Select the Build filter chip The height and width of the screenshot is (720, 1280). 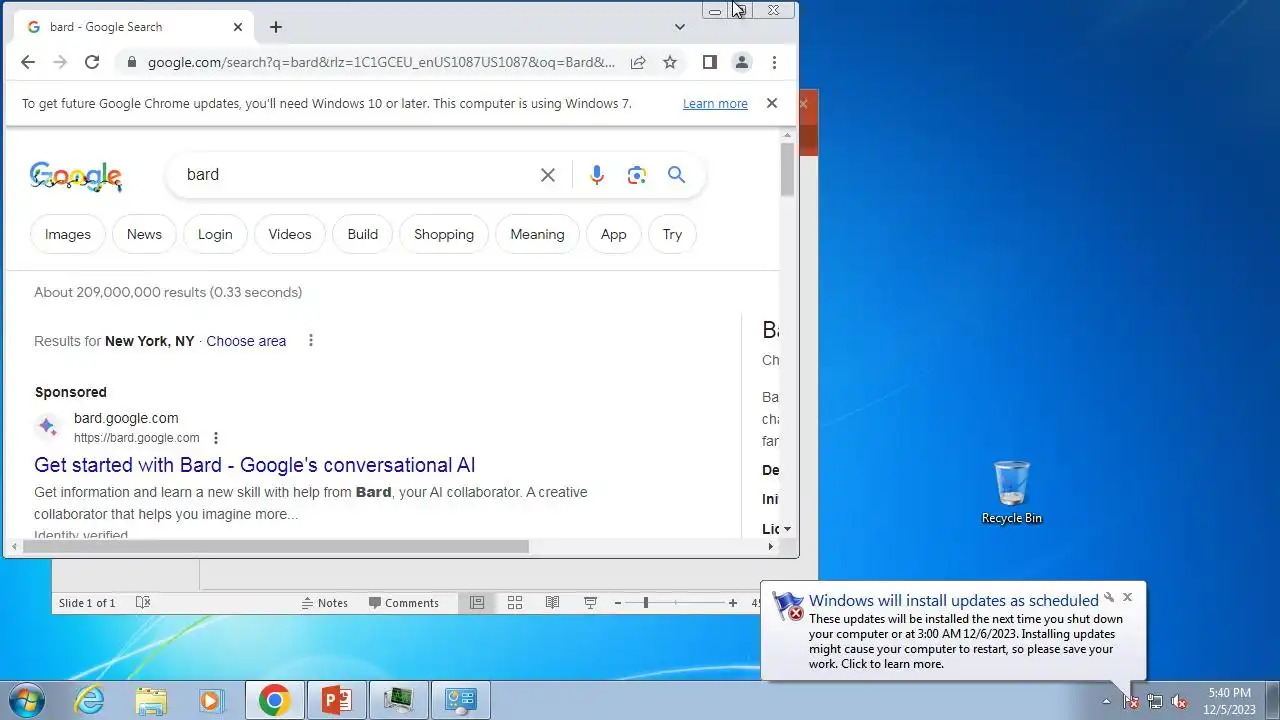coord(363,234)
